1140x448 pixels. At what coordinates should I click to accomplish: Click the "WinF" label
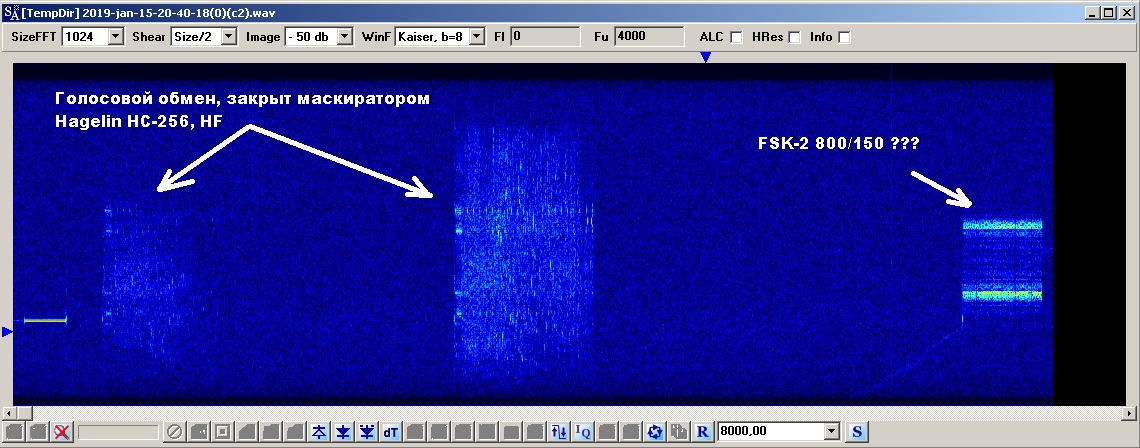click(377, 36)
